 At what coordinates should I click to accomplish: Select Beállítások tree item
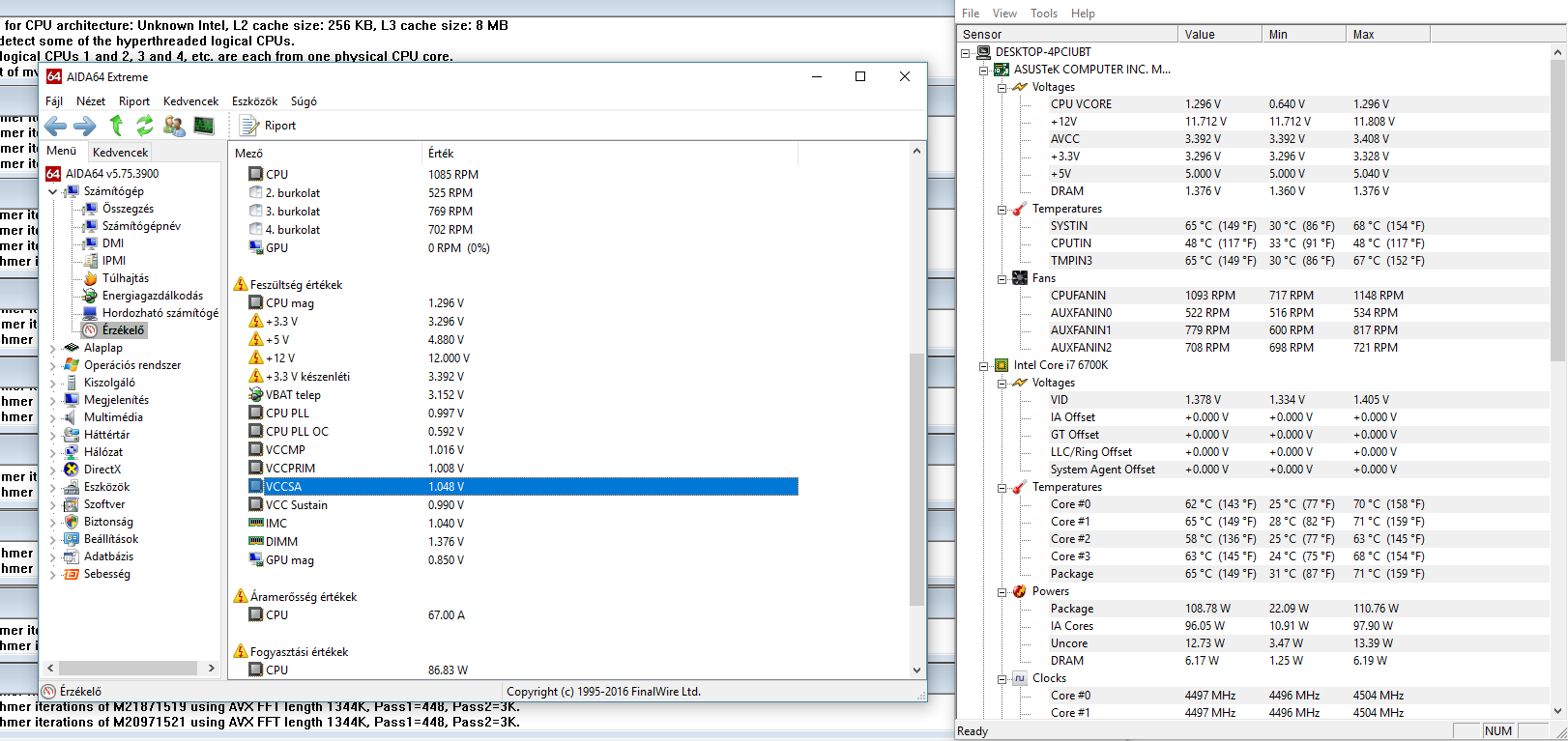coord(111,539)
